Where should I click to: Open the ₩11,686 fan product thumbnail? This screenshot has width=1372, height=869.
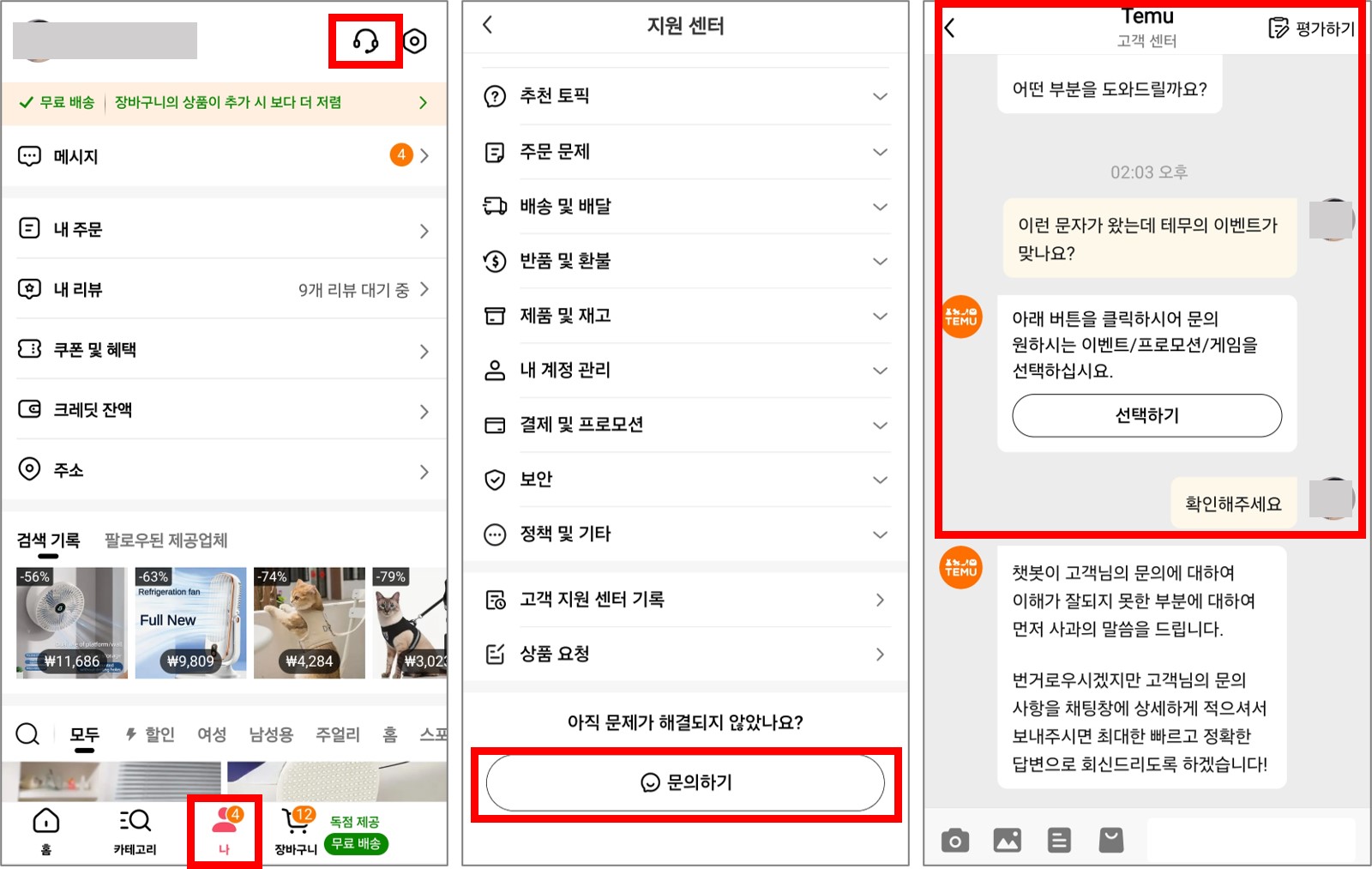tap(72, 623)
